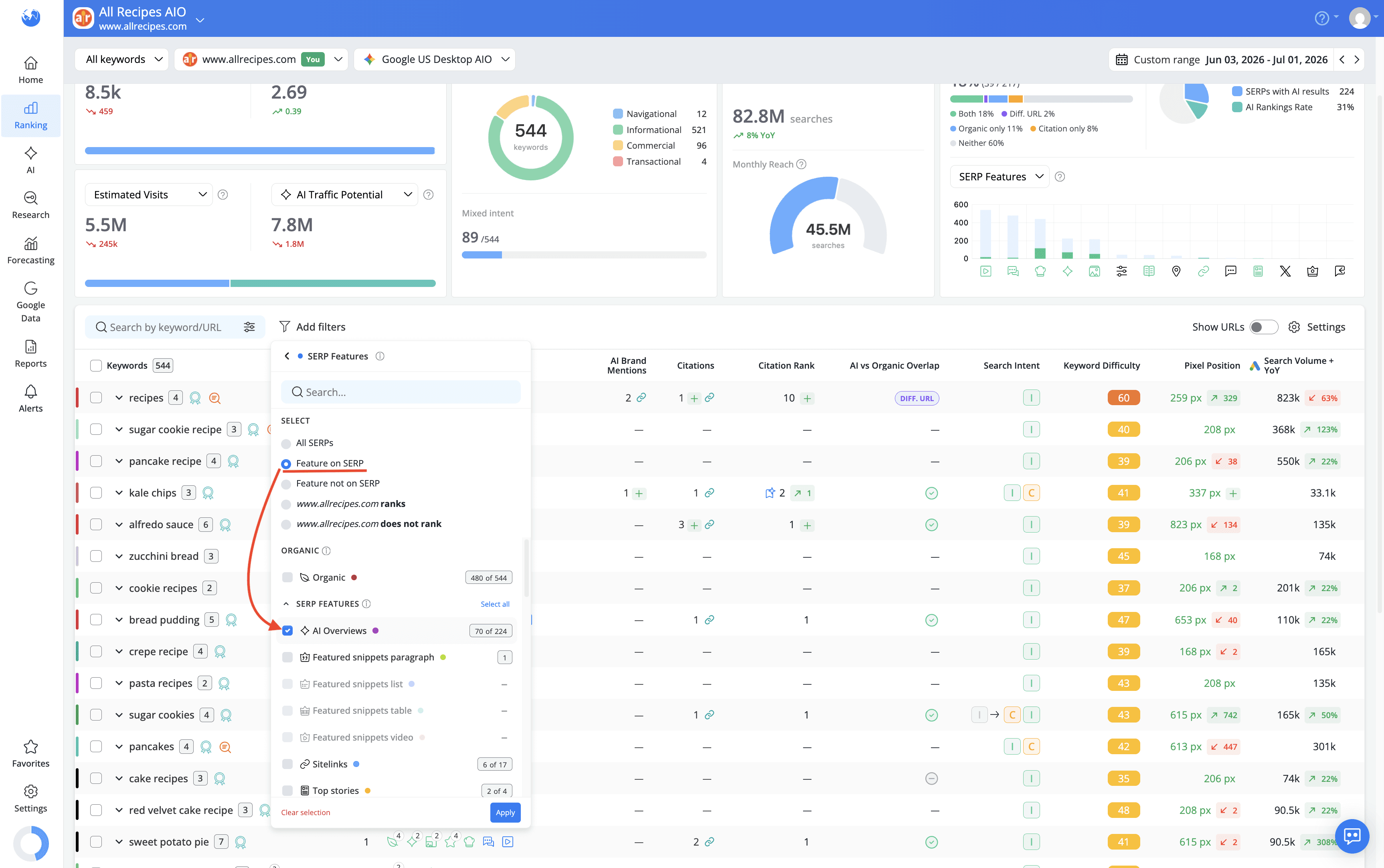Select the video feature icon under chart
Image resolution: width=1384 pixels, height=868 pixels.
point(985,271)
